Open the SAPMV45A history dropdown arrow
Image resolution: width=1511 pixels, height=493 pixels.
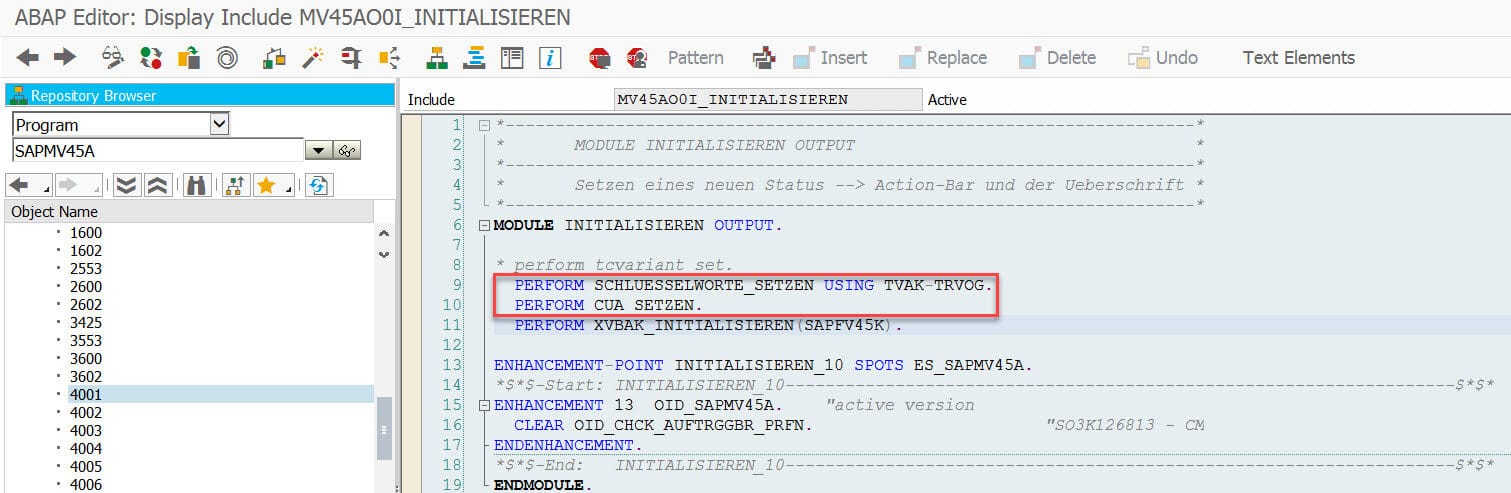point(317,151)
